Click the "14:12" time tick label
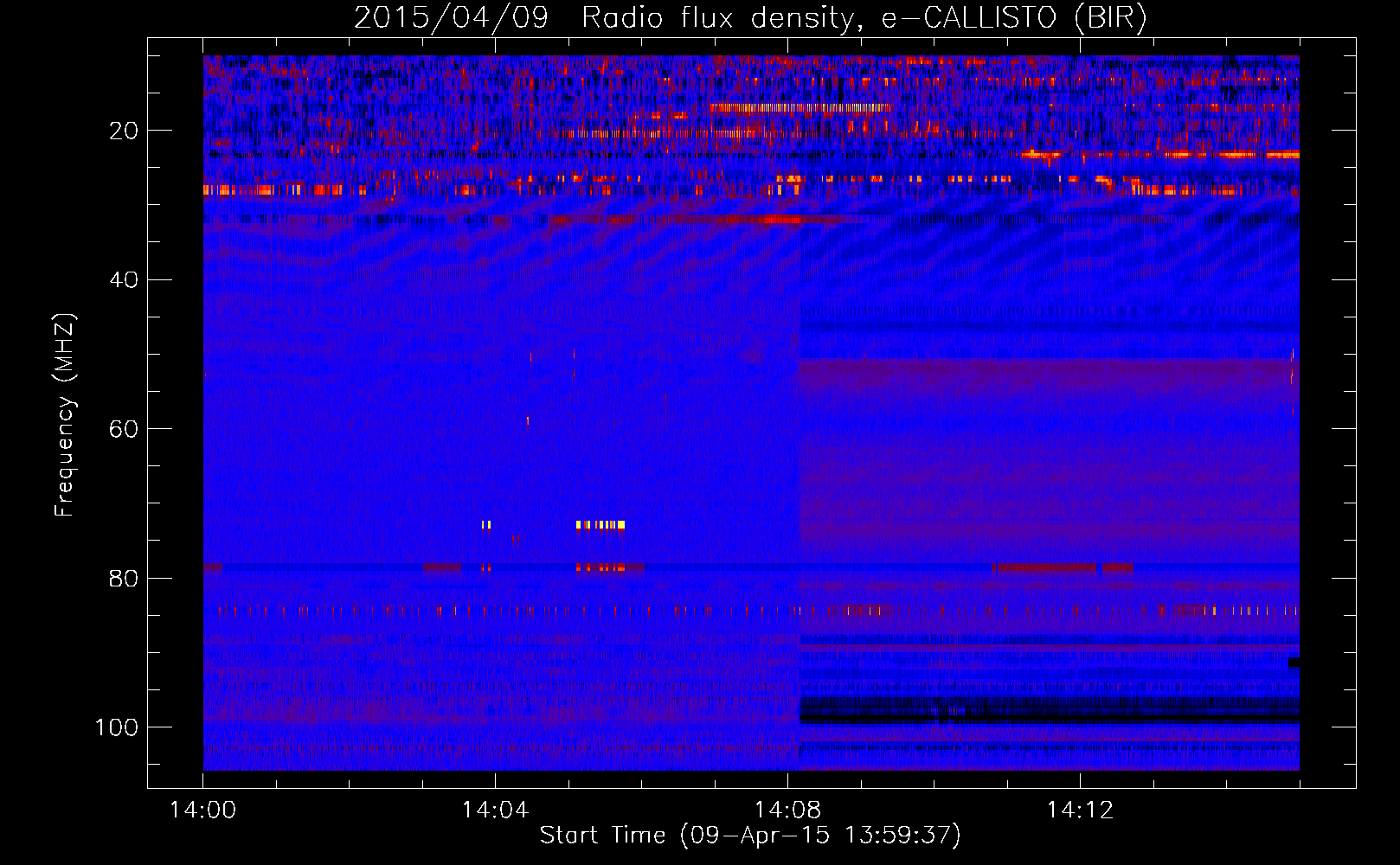Image resolution: width=1400 pixels, height=865 pixels. tap(1080, 811)
